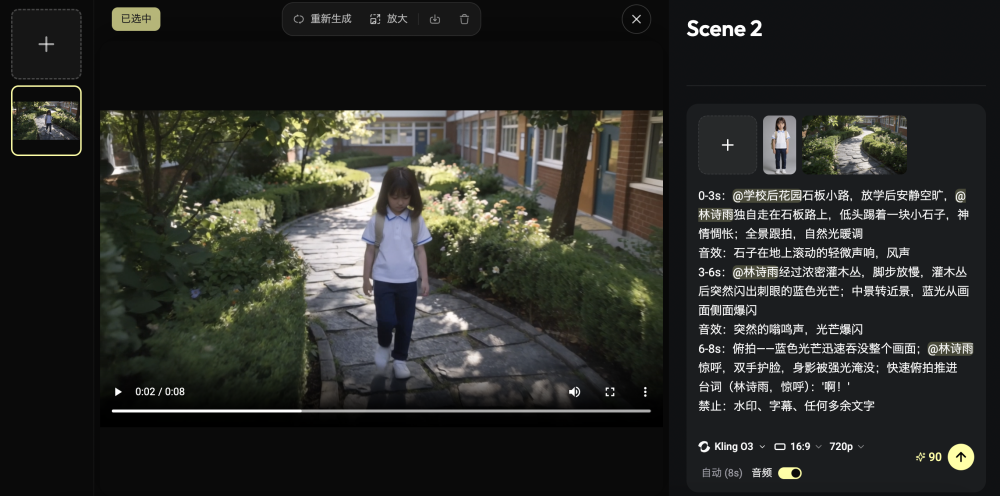
Task: Delete the generated video with trash icon
Action: (464, 19)
